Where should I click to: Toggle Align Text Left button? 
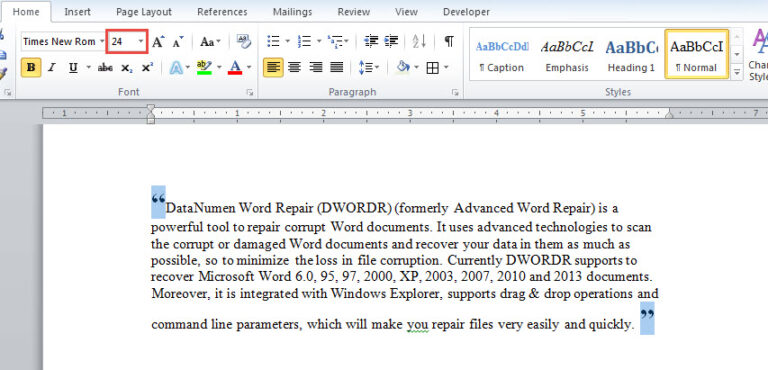(x=273, y=68)
